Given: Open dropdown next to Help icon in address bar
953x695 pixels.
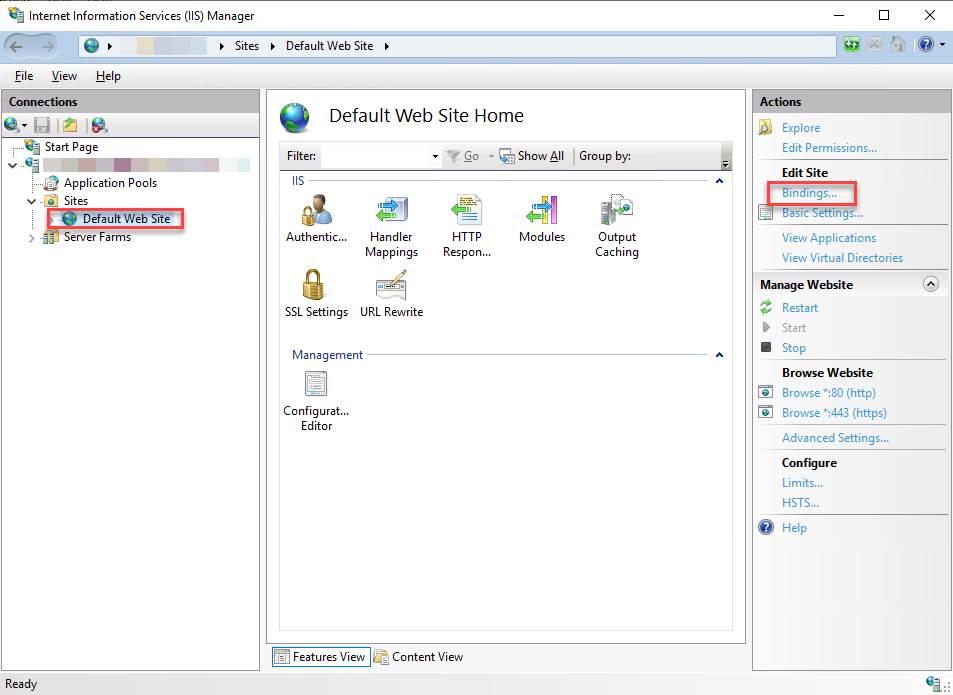Looking at the screenshot, I should coord(942,44).
